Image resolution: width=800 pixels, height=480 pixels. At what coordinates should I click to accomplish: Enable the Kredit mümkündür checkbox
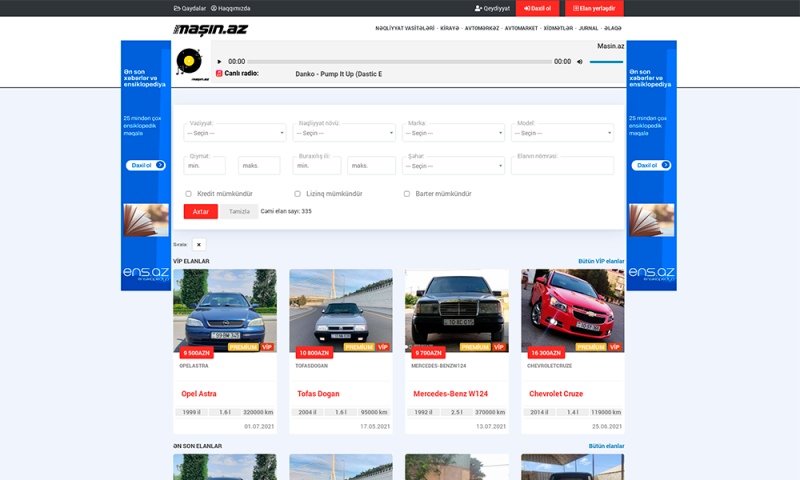[188, 194]
